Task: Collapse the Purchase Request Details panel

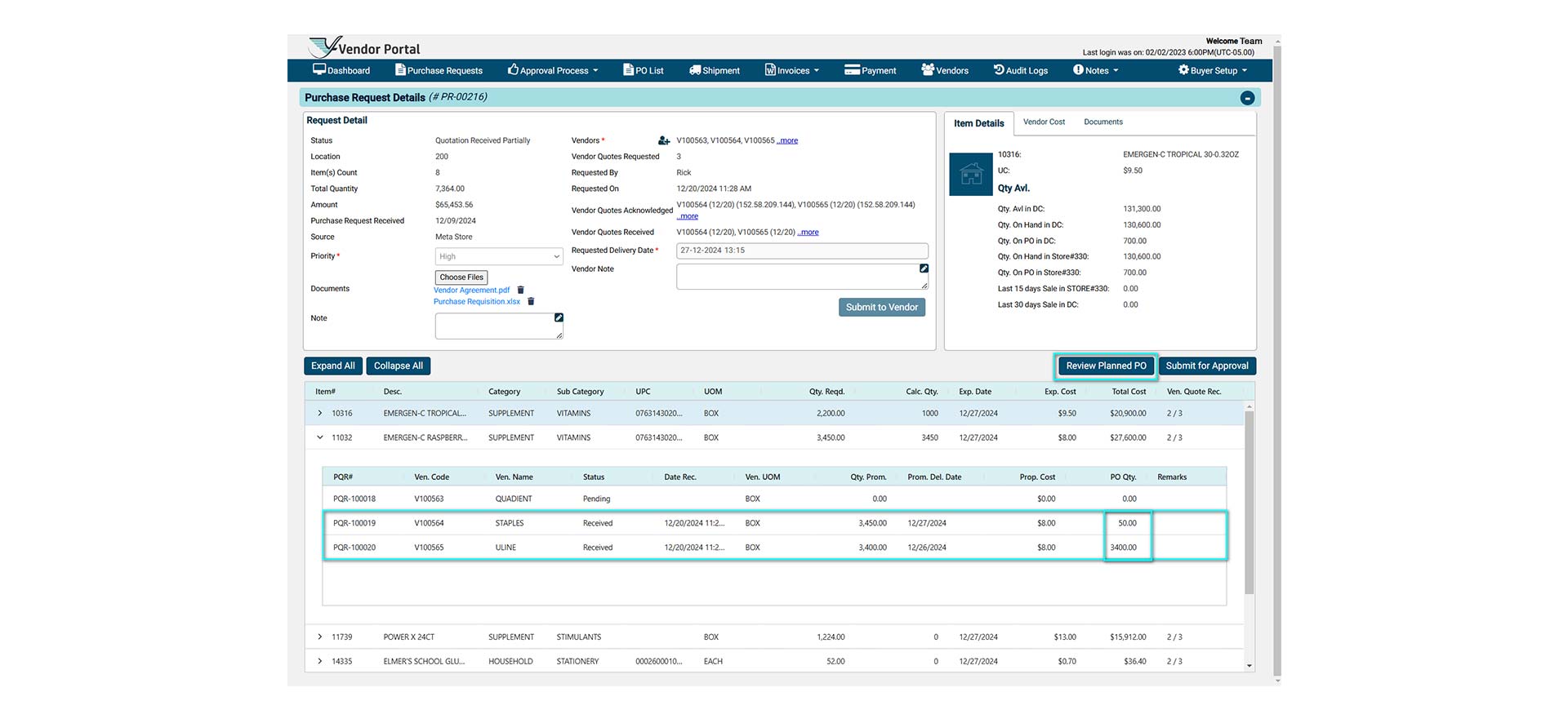Action: pyautogui.click(x=1247, y=98)
